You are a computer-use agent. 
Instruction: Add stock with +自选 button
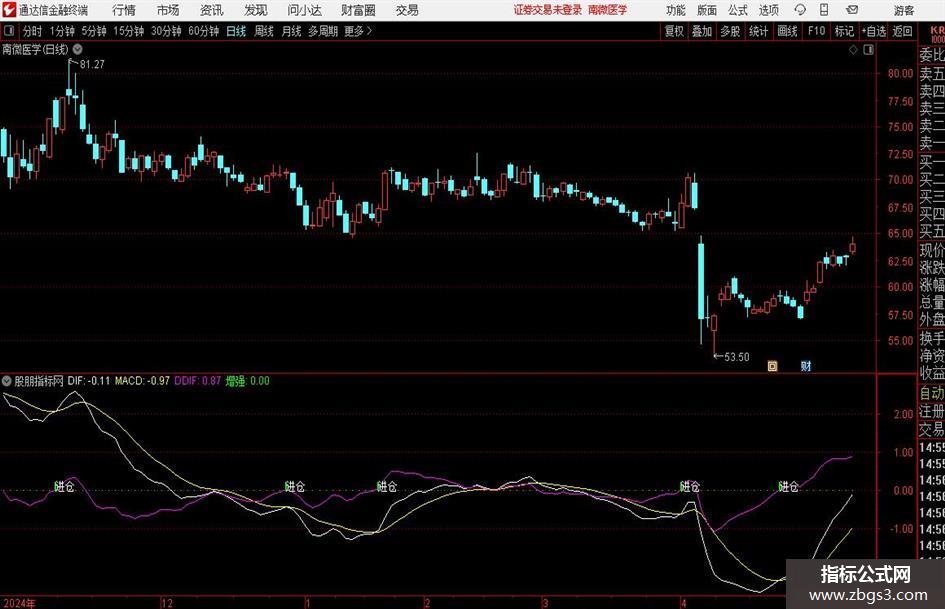tap(873, 31)
